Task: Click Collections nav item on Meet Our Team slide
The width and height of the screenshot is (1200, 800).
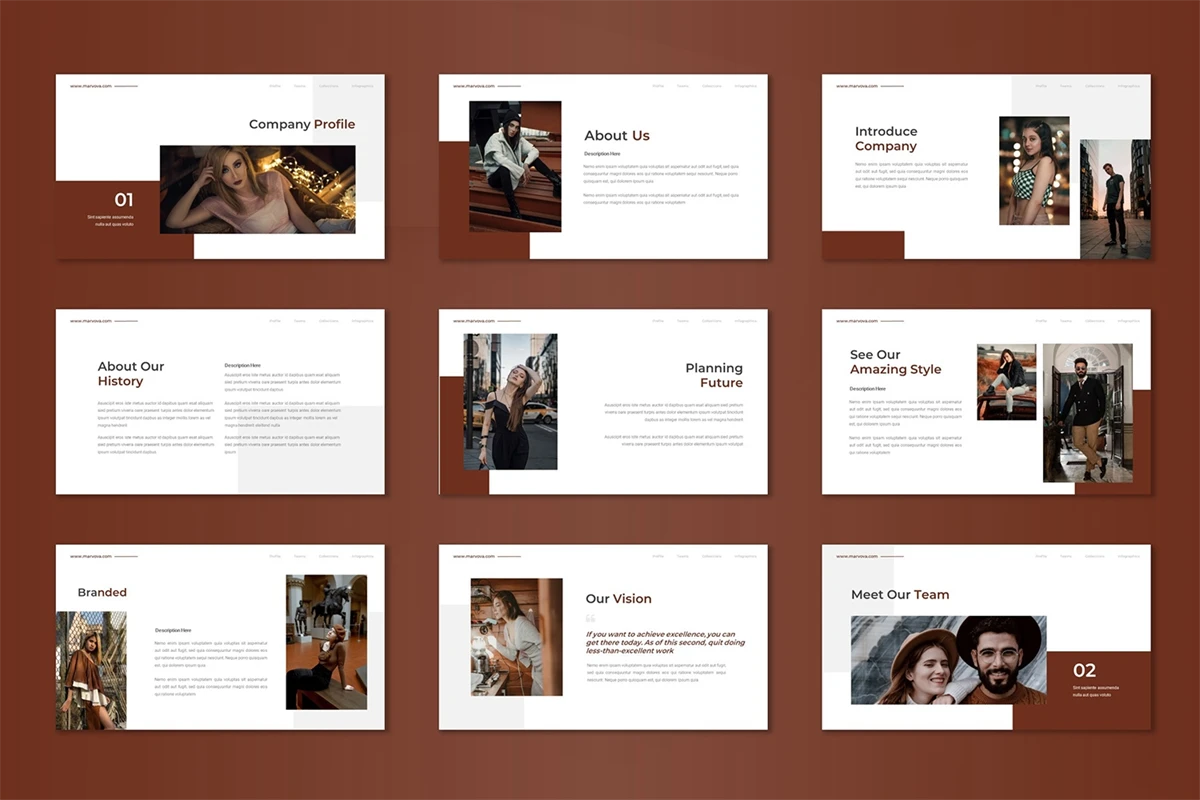Action: (1095, 556)
